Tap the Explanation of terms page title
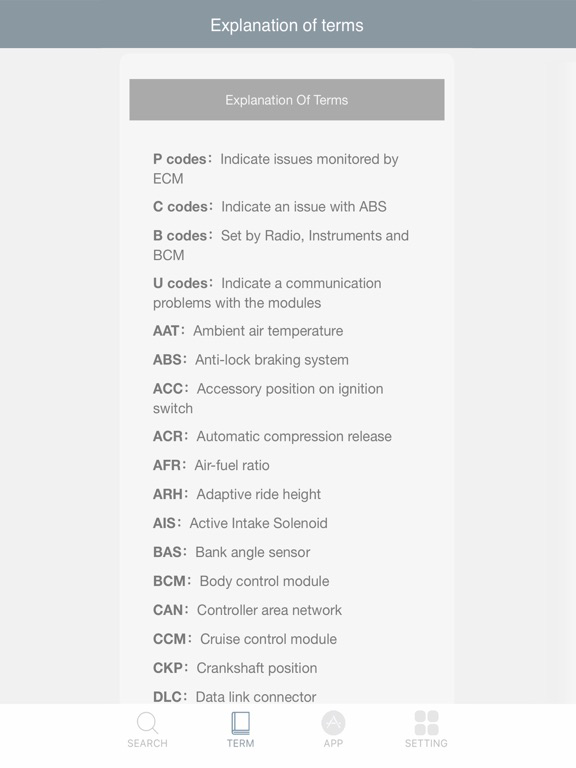The image size is (576, 768). point(287,25)
